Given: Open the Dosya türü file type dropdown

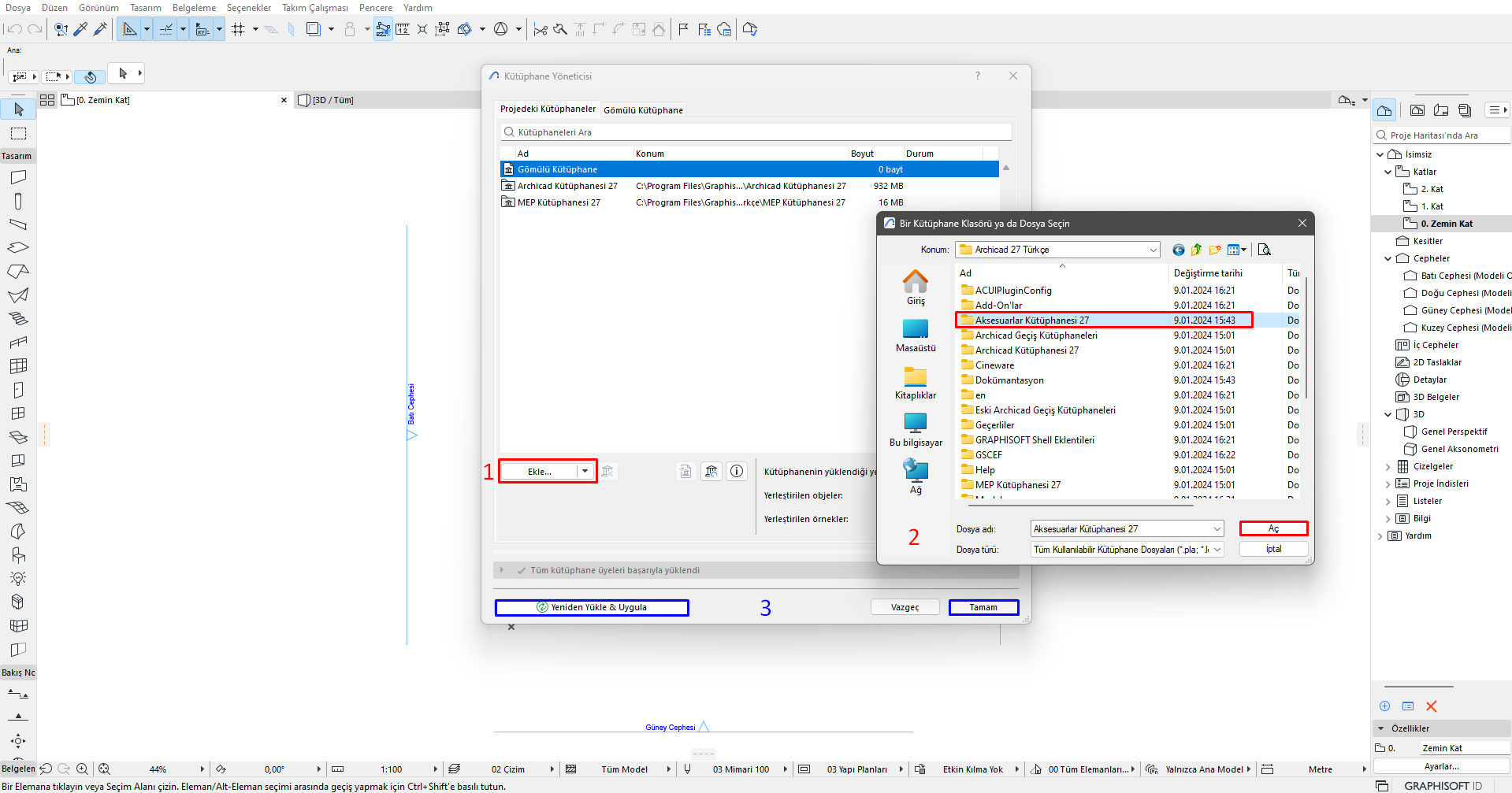Looking at the screenshot, I should tap(1217, 549).
